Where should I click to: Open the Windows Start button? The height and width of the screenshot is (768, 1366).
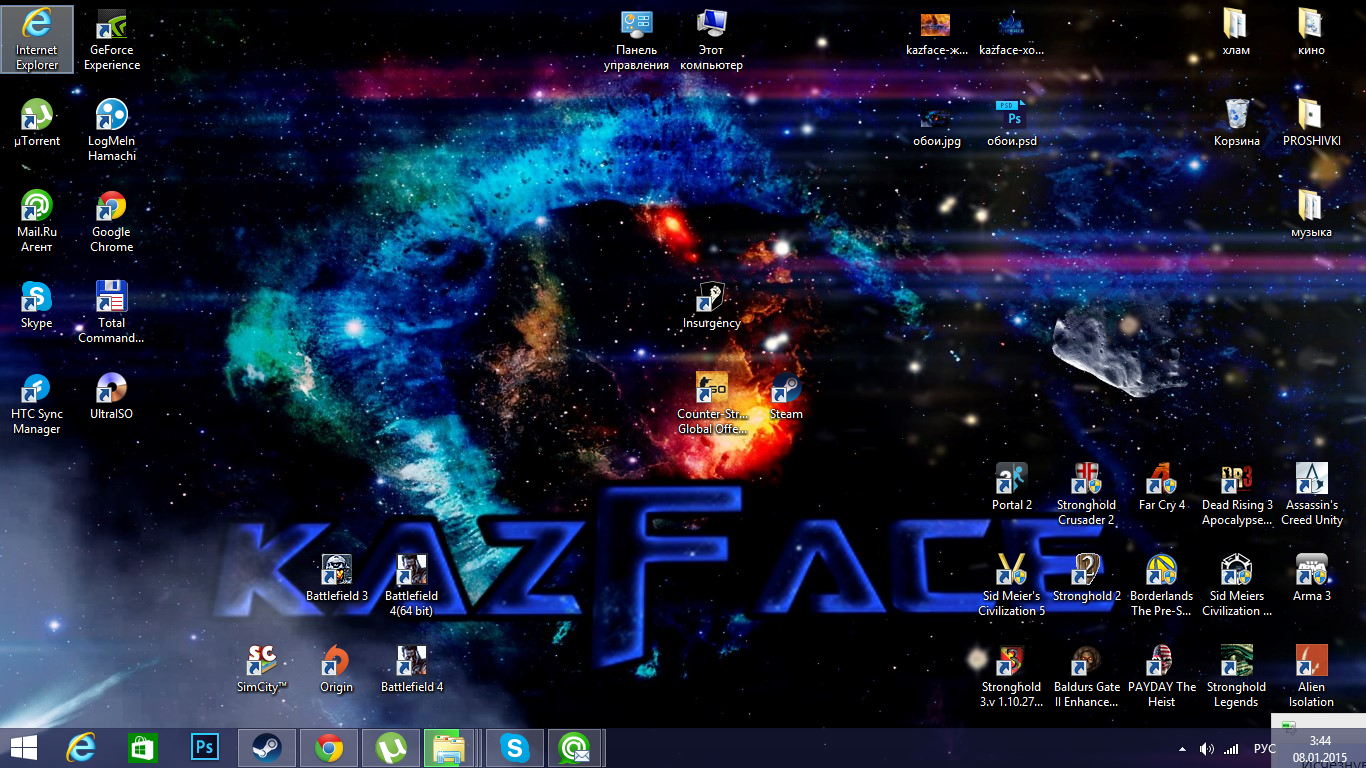23,748
